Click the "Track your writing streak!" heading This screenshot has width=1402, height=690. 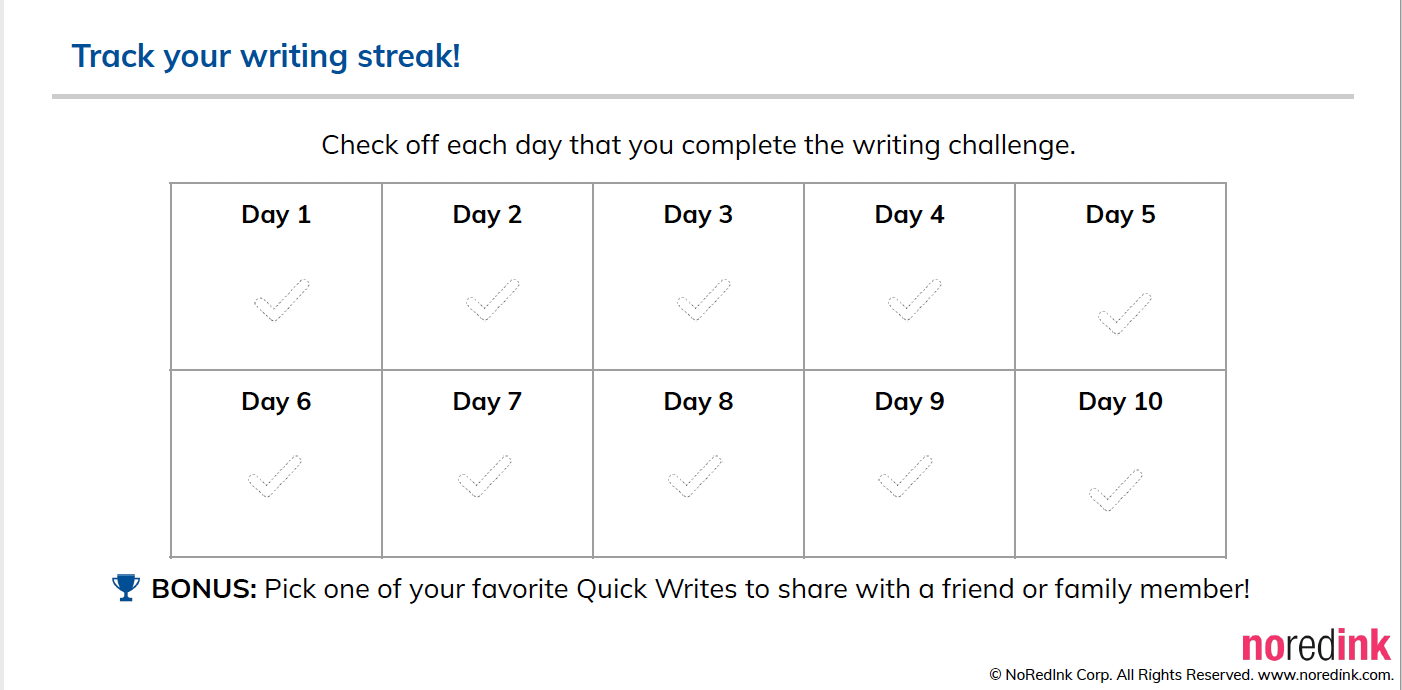coord(266,56)
